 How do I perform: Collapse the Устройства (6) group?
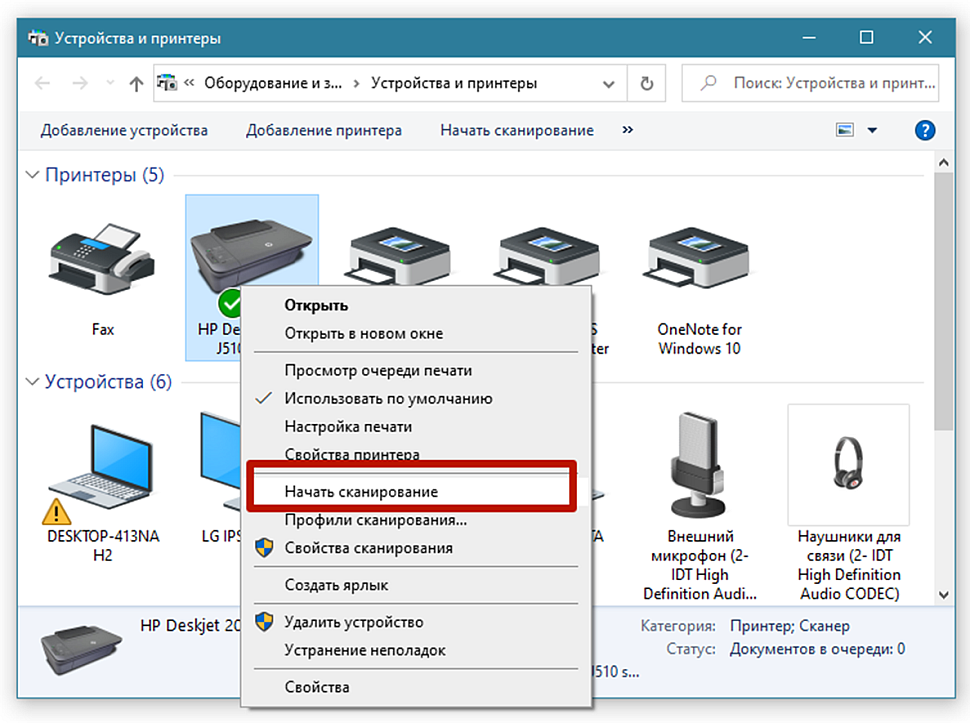[x=32, y=382]
